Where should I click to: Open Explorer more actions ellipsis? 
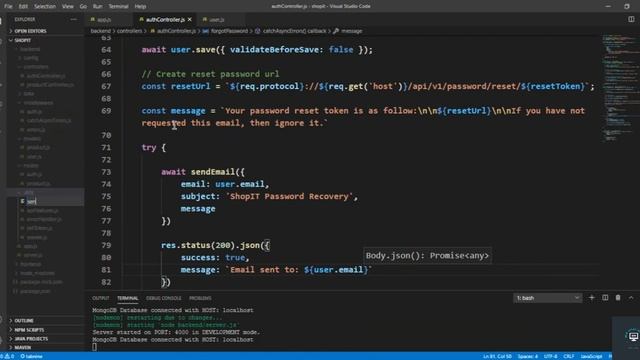click(x=73, y=19)
